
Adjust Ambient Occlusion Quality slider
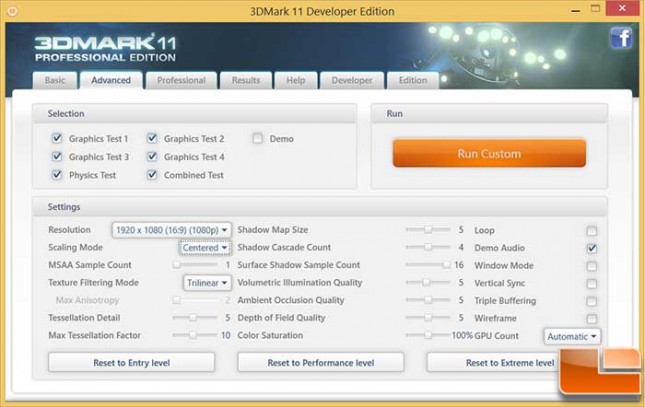point(428,300)
